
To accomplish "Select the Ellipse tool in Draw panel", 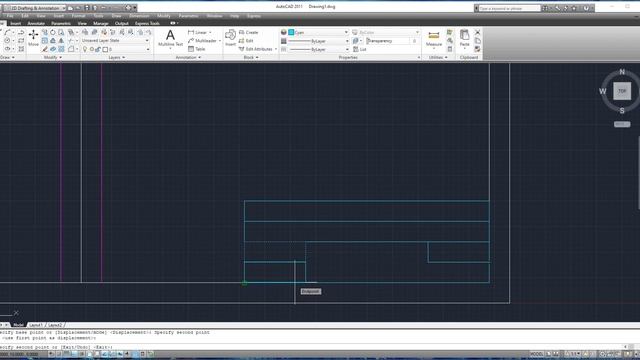I will pos(7,49).
